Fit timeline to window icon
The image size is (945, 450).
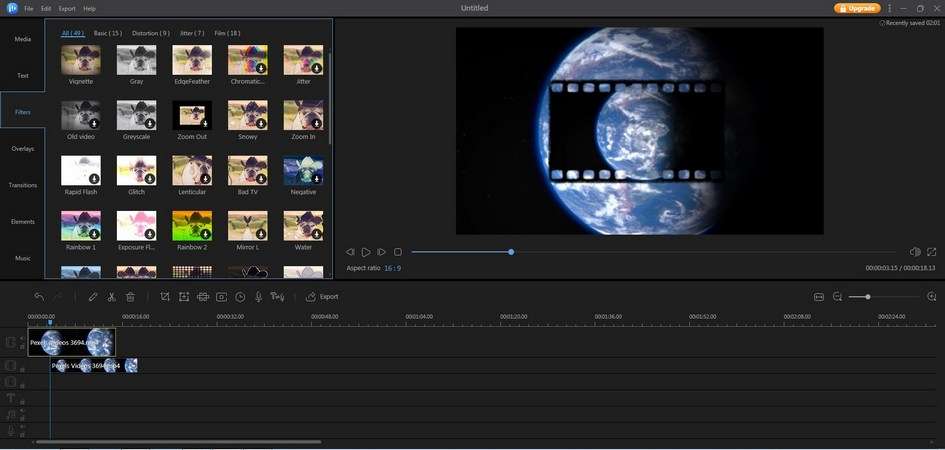(818, 296)
